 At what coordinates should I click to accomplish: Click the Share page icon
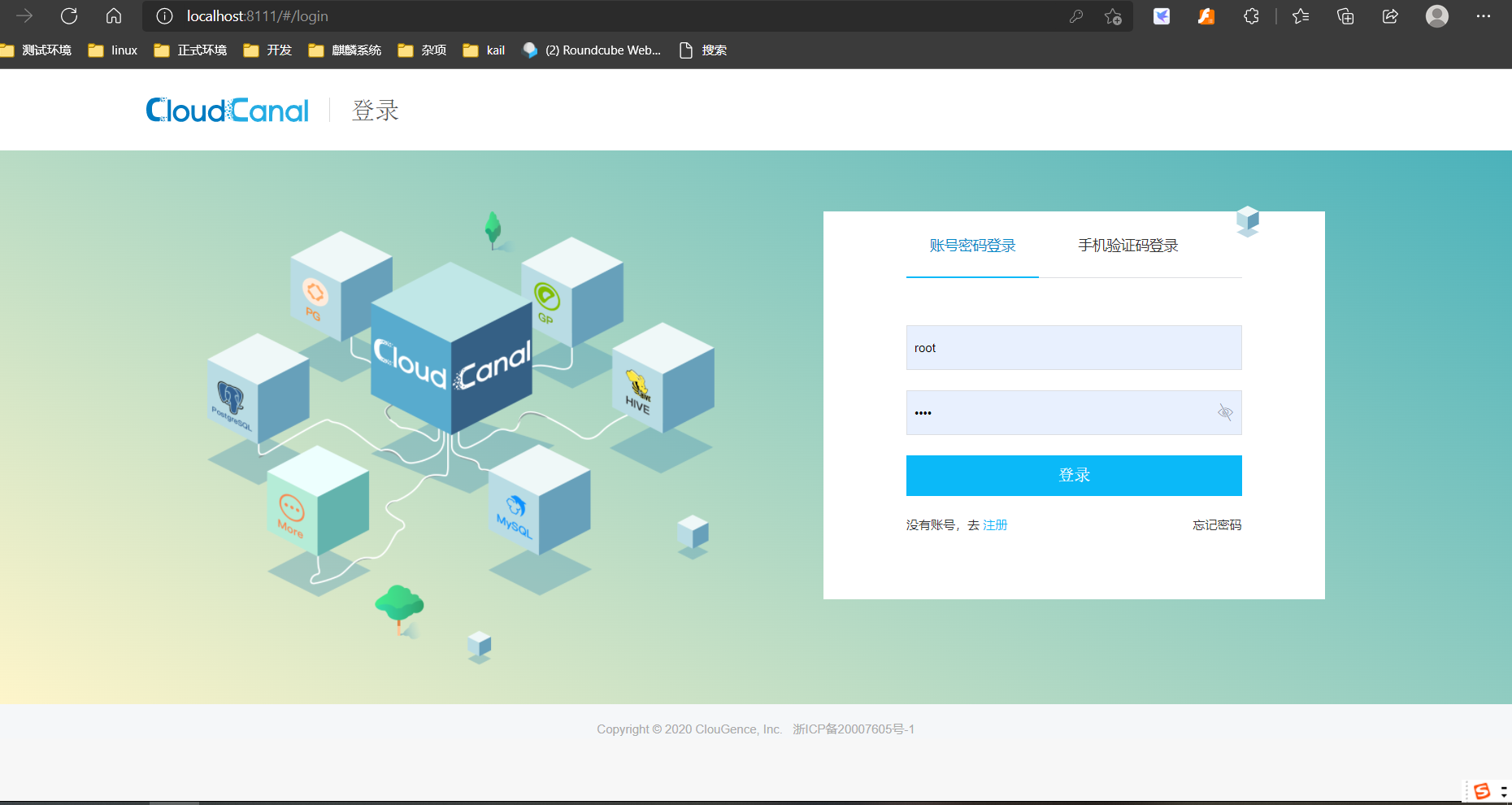1390,16
